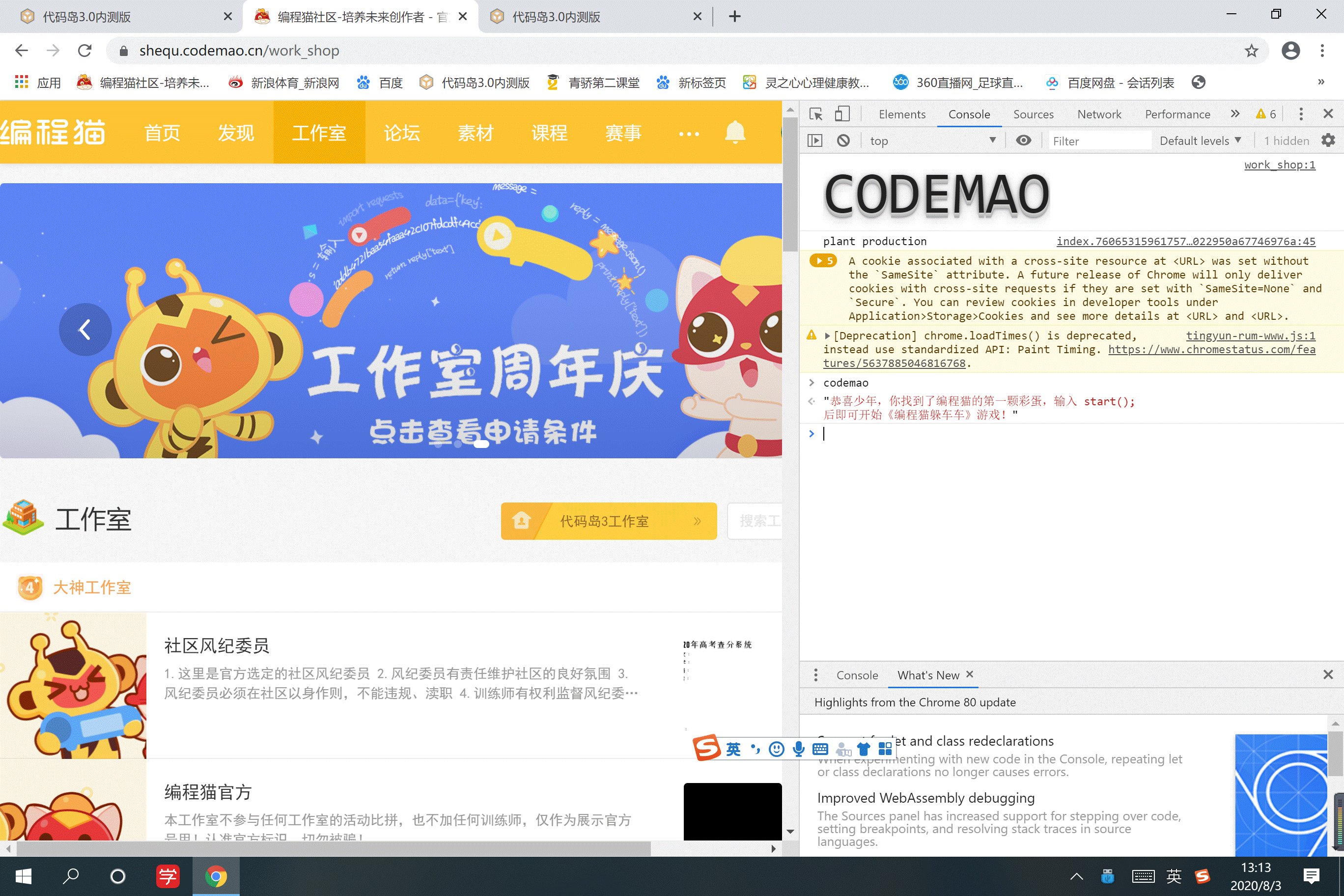The width and height of the screenshot is (1344, 896).
Task: Expand the site nav three-dot more menu
Action: (689, 134)
